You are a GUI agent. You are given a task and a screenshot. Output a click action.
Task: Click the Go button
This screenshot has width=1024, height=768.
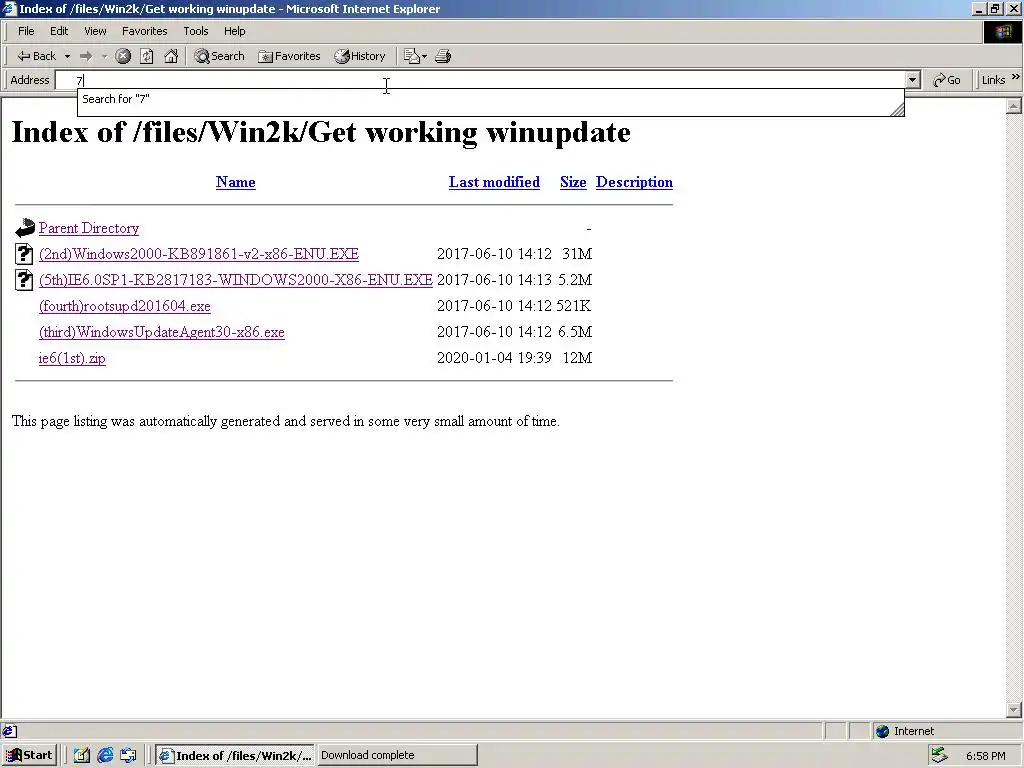[947, 80]
